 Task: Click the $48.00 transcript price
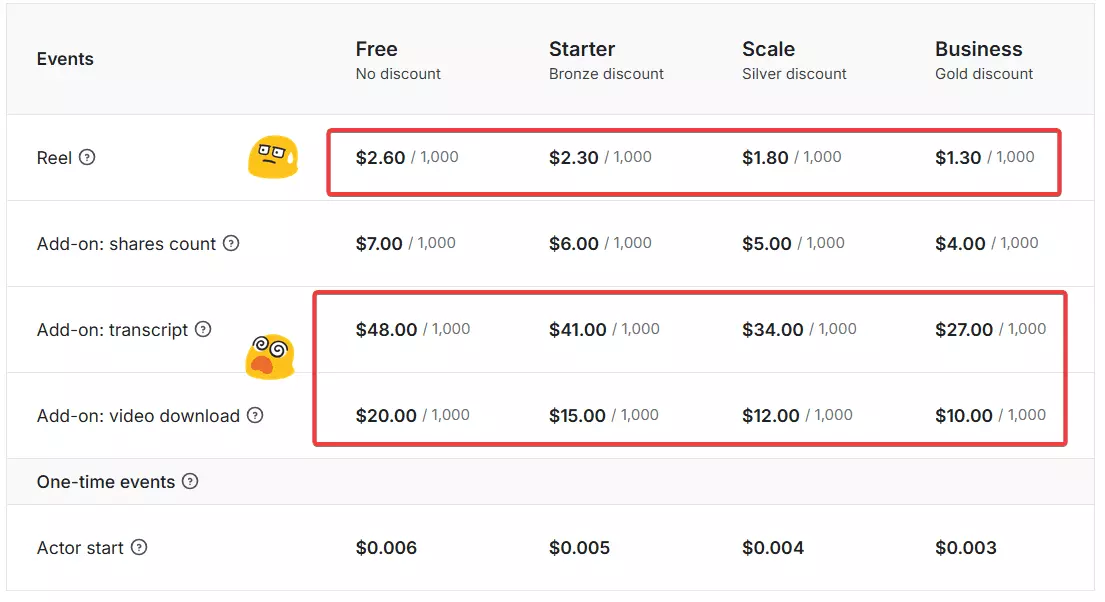386,329
